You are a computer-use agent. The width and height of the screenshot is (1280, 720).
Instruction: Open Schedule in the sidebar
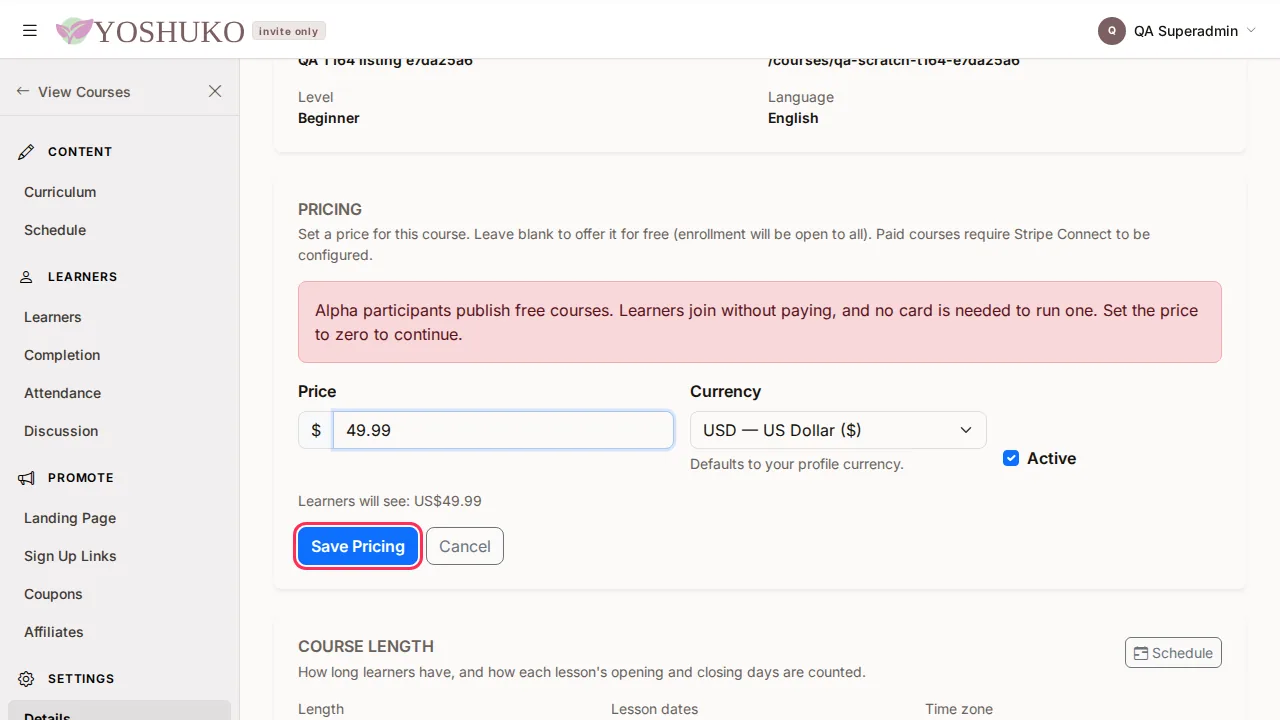55,230
